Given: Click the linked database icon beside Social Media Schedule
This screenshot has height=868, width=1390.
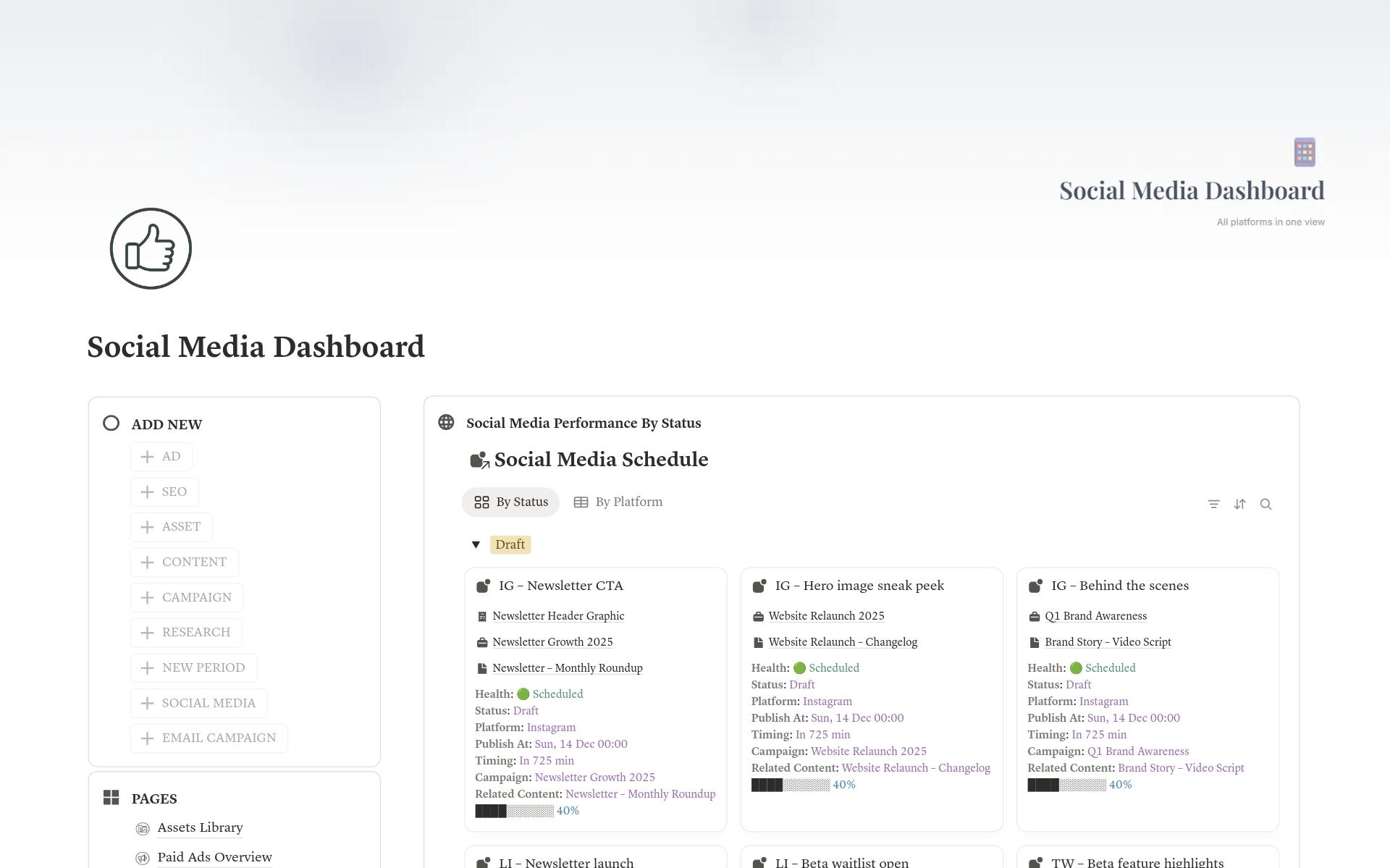Looking at the screenshot, I should click(479, 460).
